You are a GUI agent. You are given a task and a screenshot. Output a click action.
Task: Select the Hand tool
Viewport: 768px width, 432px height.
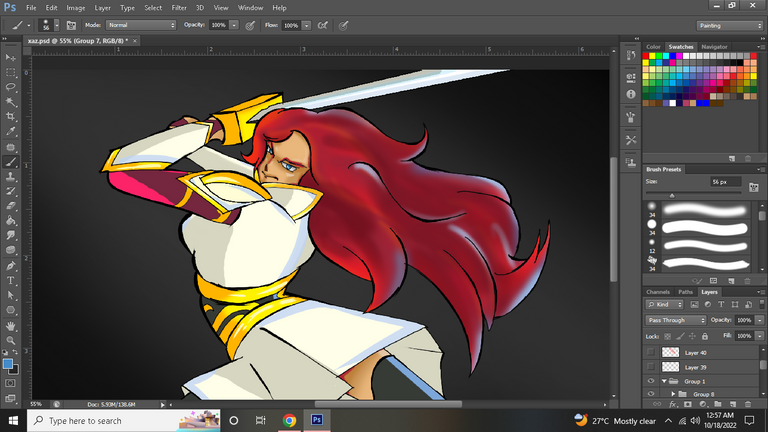click(10, 326)
